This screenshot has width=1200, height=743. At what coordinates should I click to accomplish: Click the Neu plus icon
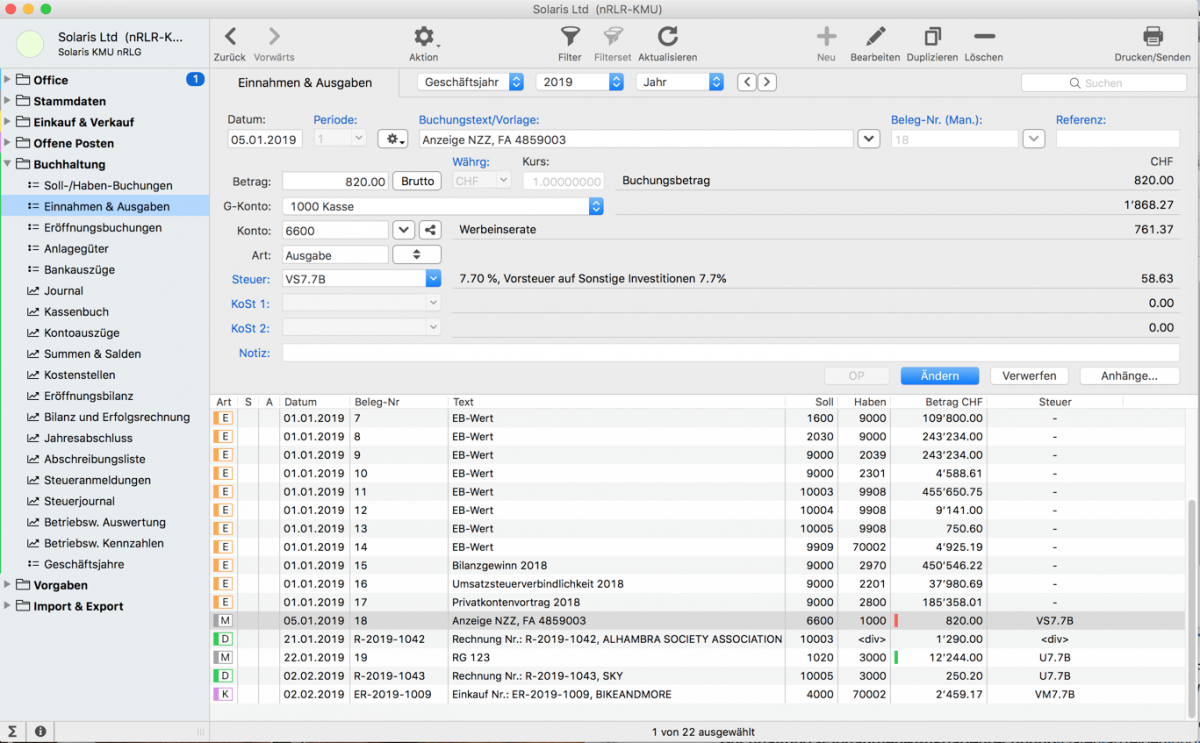(x=826, y=38)
